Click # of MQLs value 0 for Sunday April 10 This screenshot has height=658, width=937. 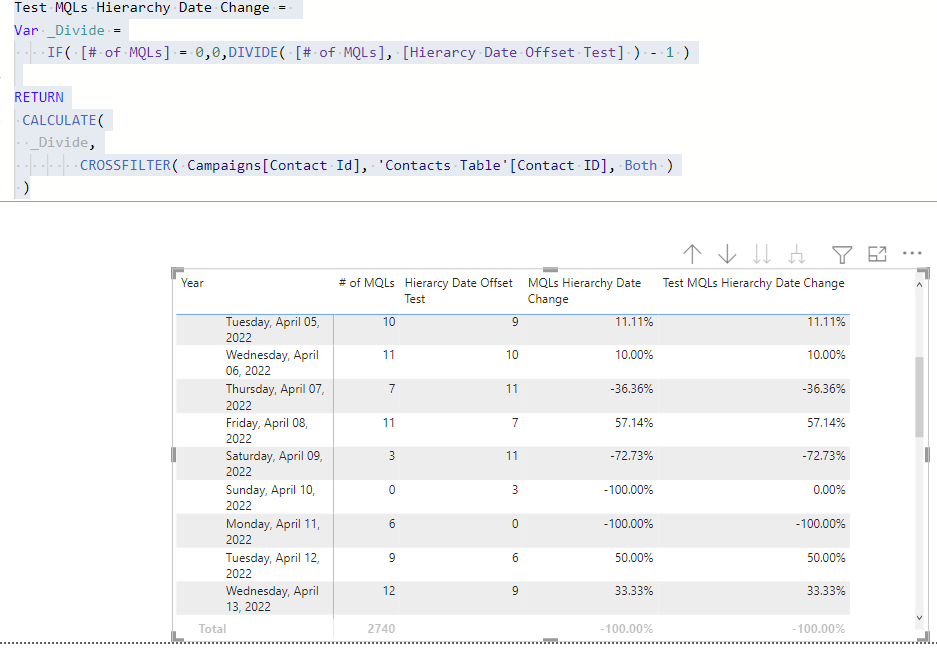click(x=392, y=490)
